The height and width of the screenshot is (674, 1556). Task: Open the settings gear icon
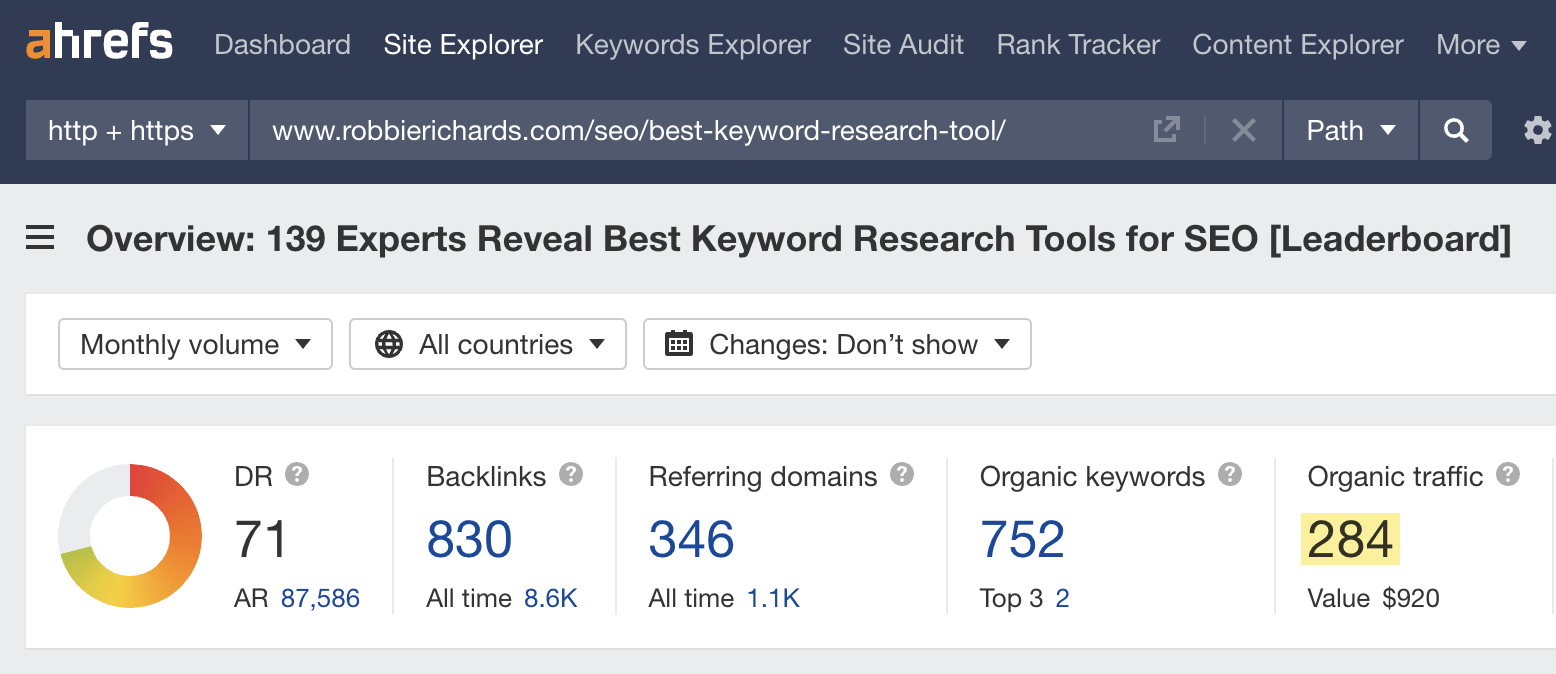pyautogui.click(x=1537, y=130)
